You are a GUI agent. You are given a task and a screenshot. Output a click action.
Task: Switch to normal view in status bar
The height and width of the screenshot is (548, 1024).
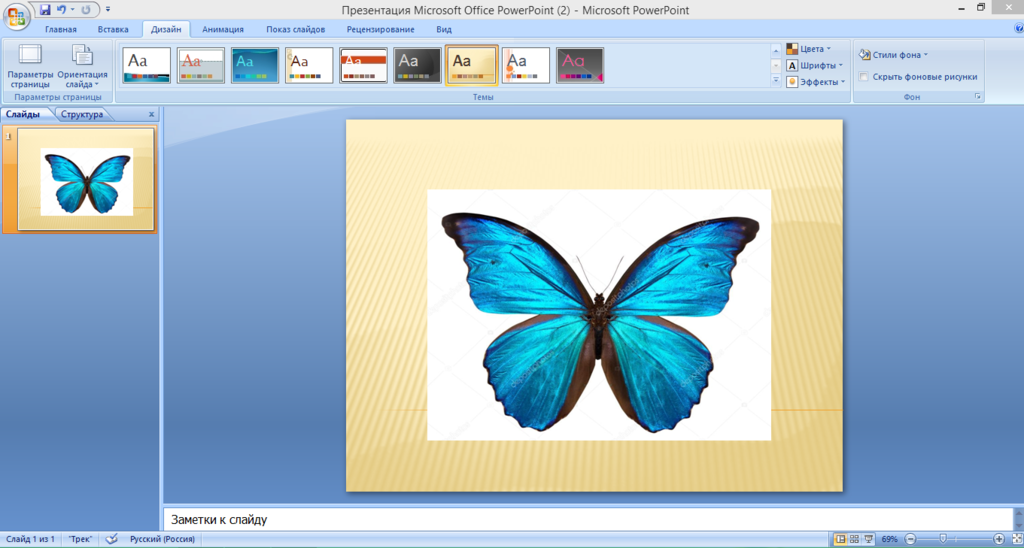(840, 539)
